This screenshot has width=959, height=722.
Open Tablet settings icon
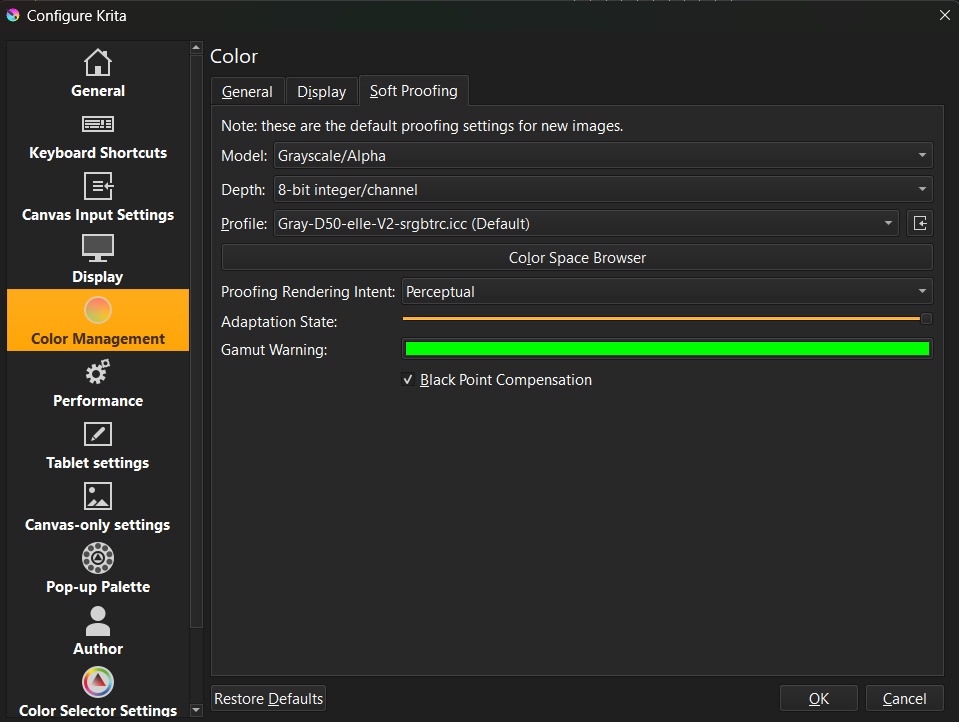[98, 434]
